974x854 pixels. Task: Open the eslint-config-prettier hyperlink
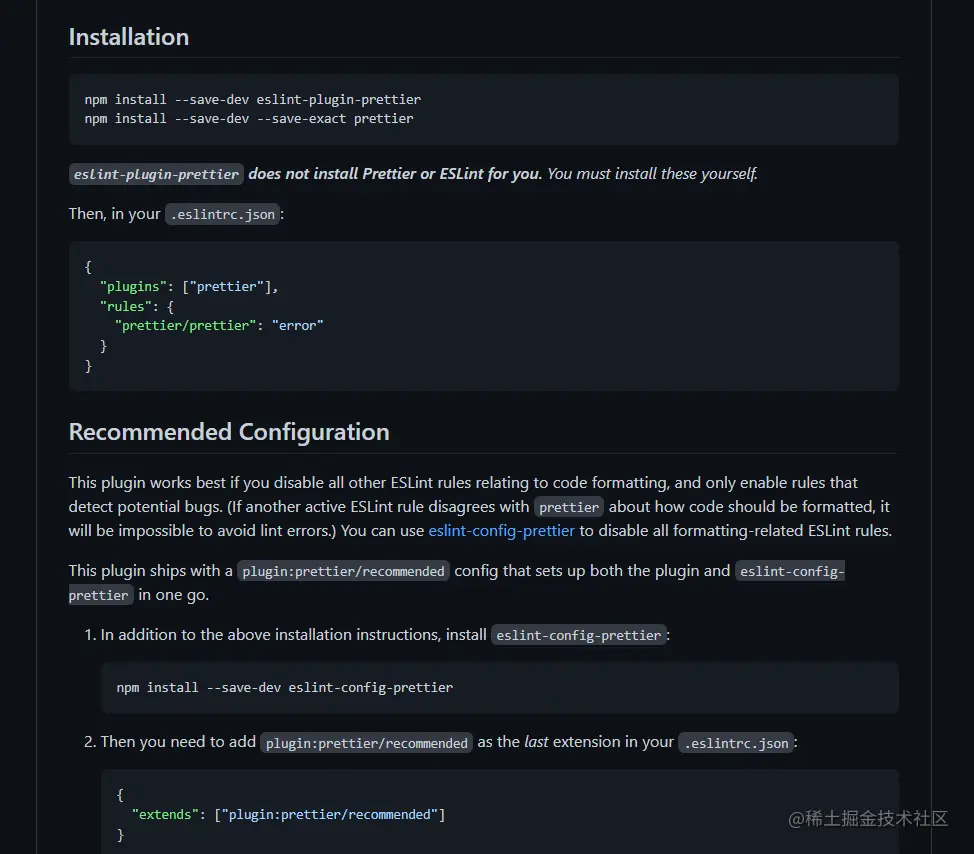501,531
